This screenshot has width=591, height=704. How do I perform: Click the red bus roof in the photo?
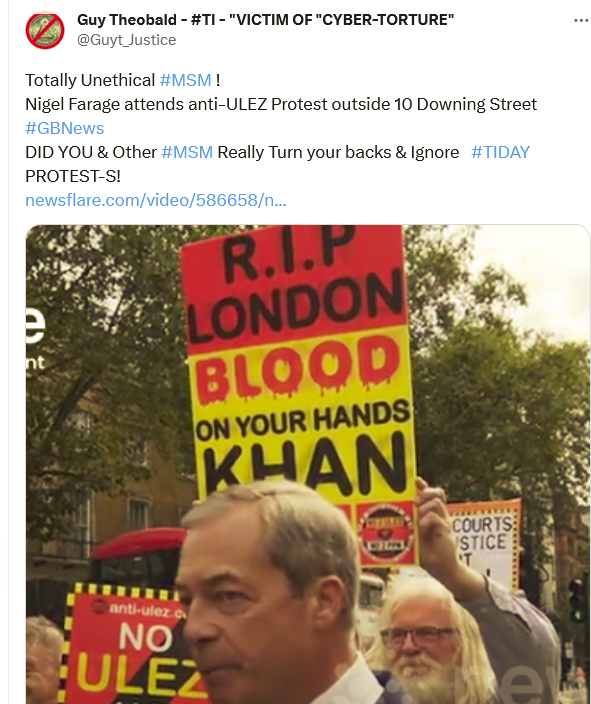139,543
